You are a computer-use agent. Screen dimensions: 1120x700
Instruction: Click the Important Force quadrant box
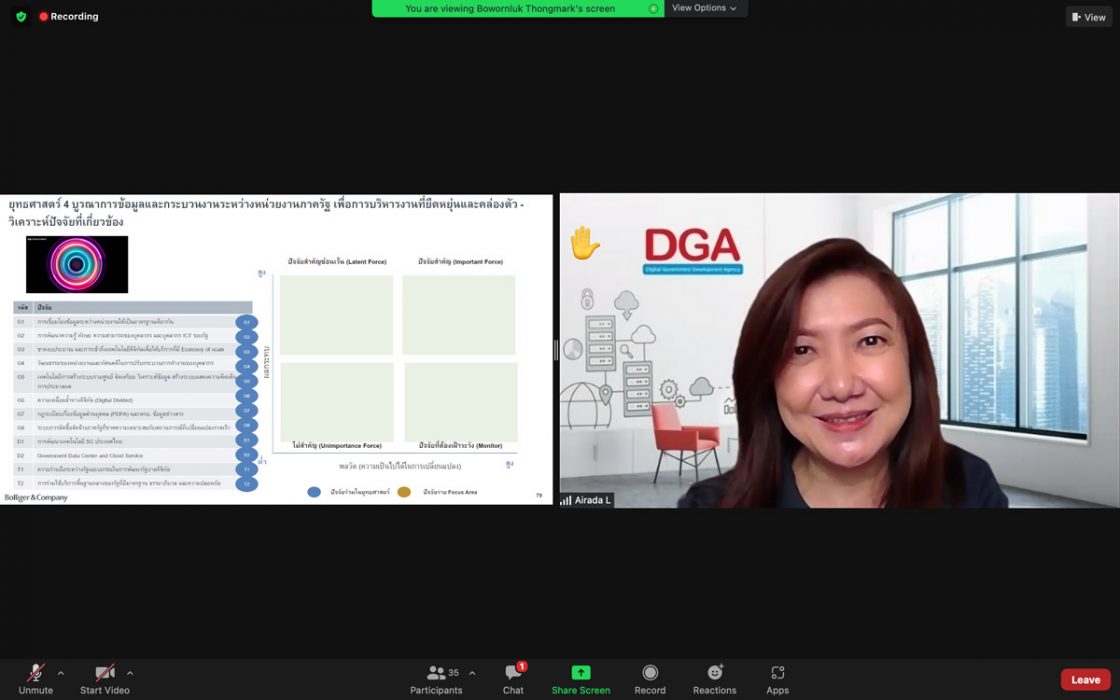click(x=459, y=315)
